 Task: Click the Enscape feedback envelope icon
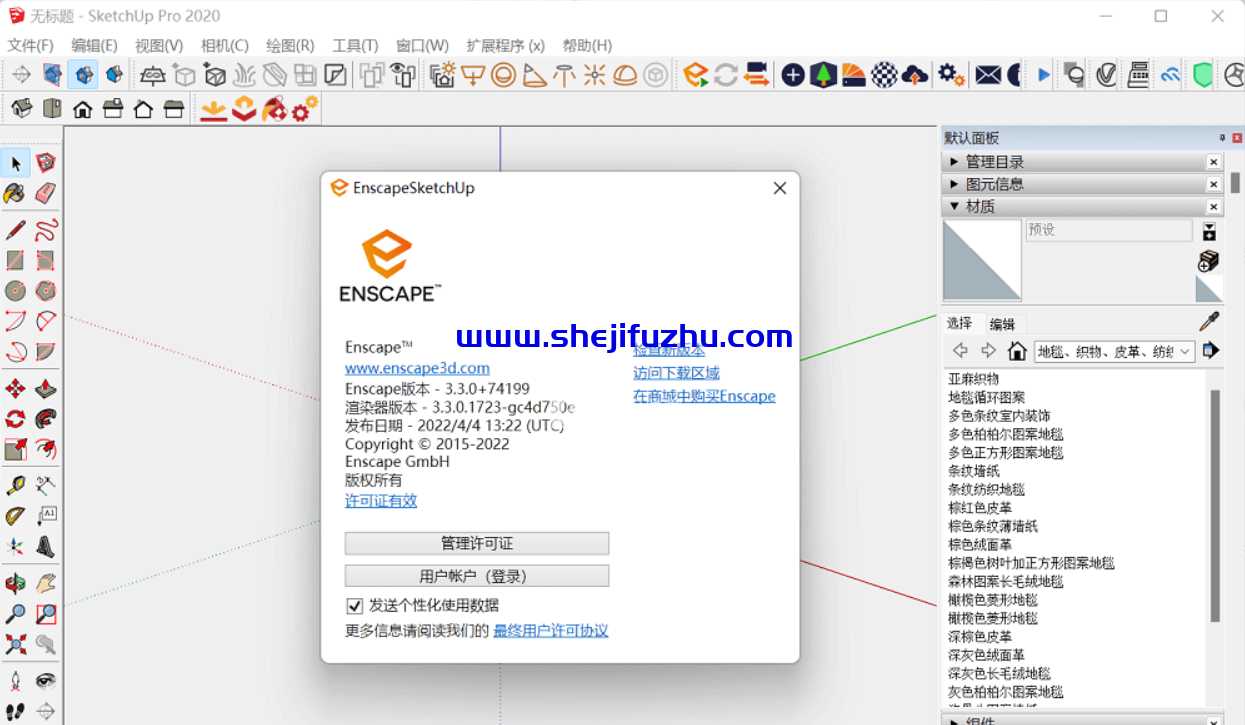tap(988, 74)
